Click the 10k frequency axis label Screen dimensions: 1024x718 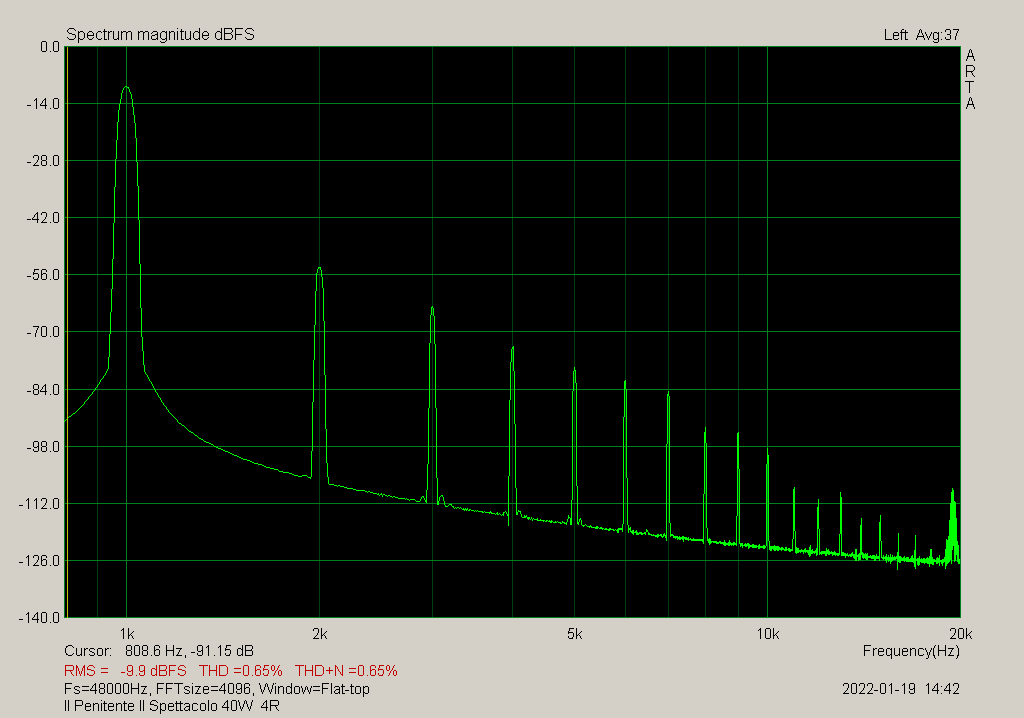click(767, 634)
